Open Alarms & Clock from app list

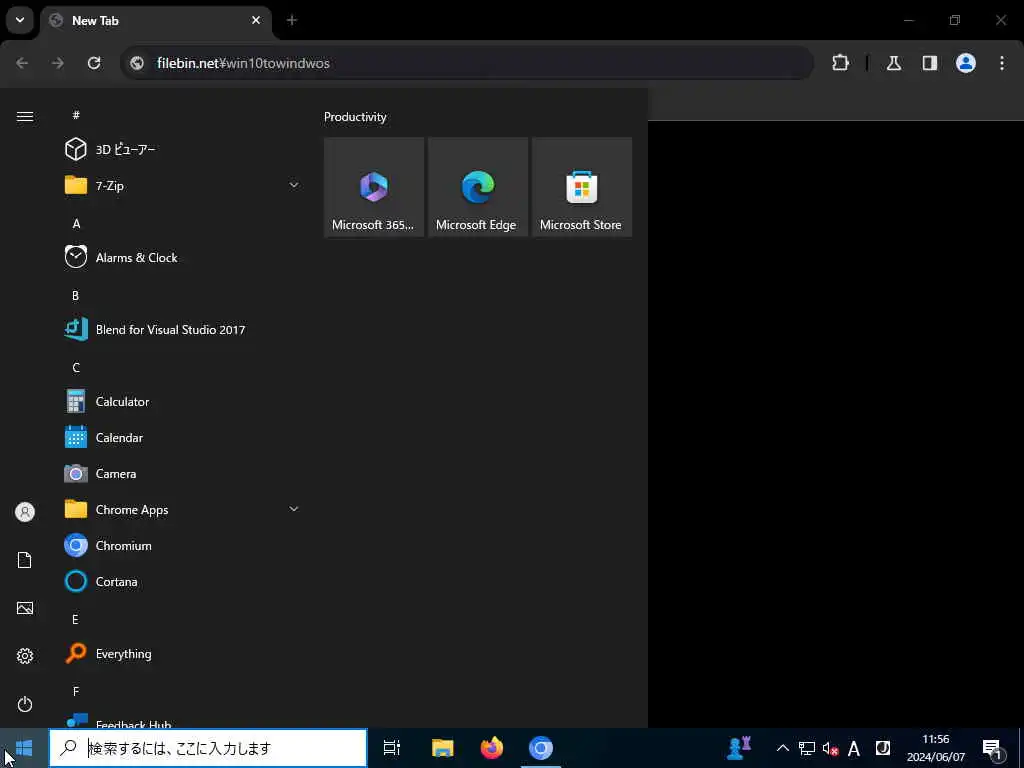tap(182, 257)
